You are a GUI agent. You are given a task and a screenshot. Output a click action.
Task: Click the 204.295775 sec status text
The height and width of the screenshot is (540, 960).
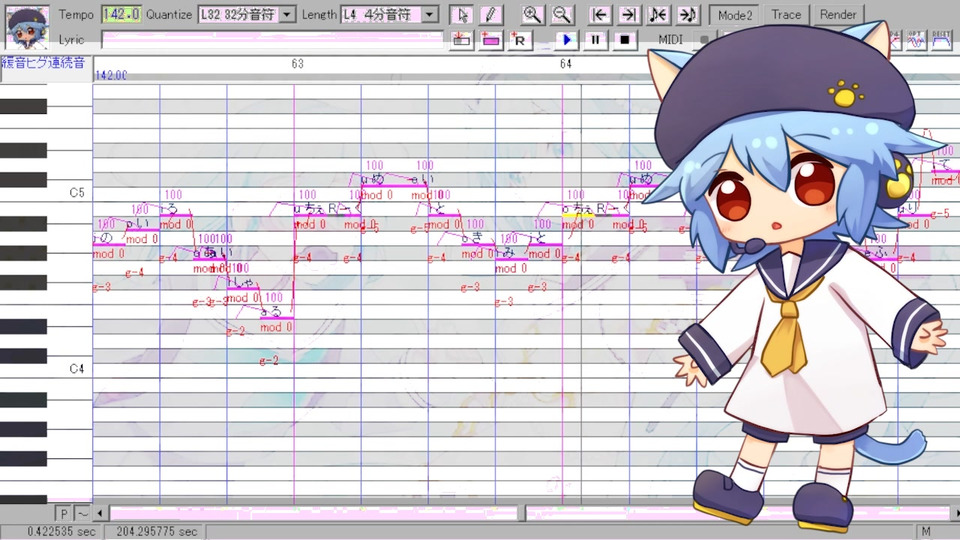(156, 531)
